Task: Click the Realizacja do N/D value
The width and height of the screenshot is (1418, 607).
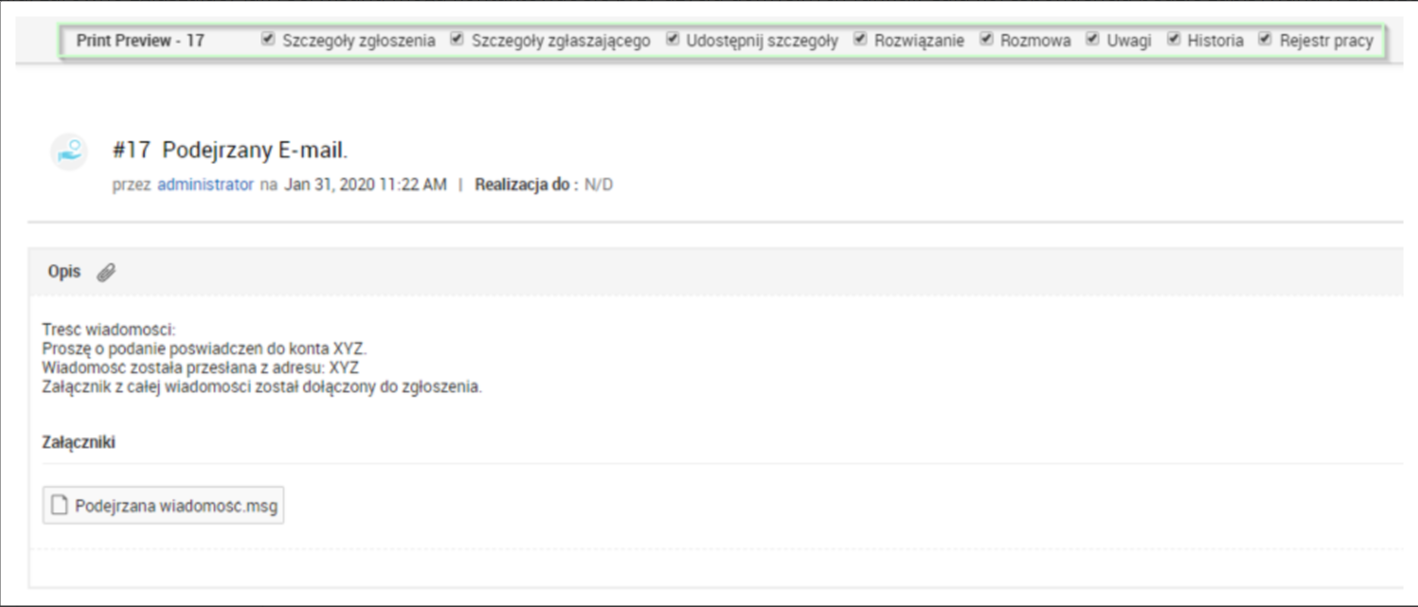Action: click(598, 185)
